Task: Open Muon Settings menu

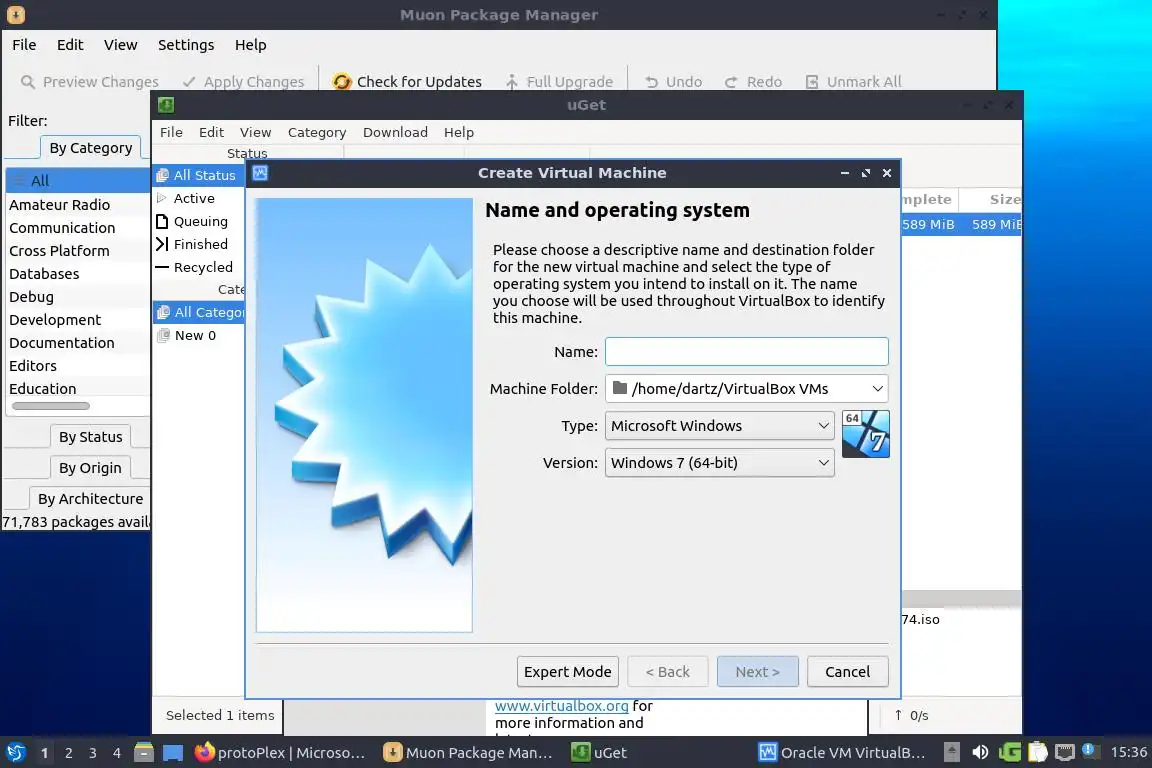Action: click(186, 45)
